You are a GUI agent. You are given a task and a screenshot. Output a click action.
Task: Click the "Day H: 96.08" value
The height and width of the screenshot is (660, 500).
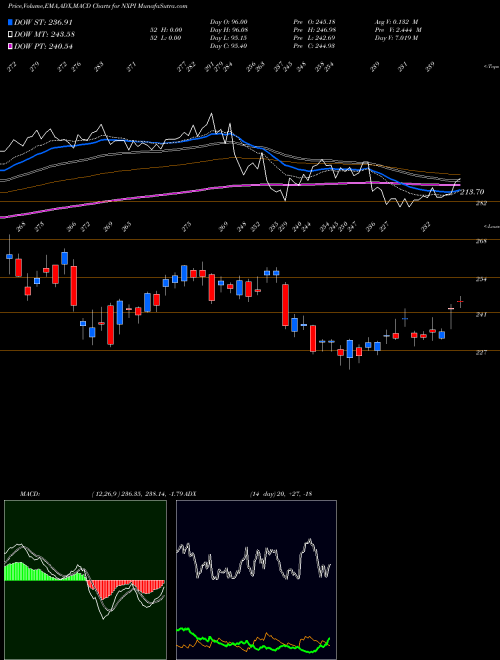[229, 30]
